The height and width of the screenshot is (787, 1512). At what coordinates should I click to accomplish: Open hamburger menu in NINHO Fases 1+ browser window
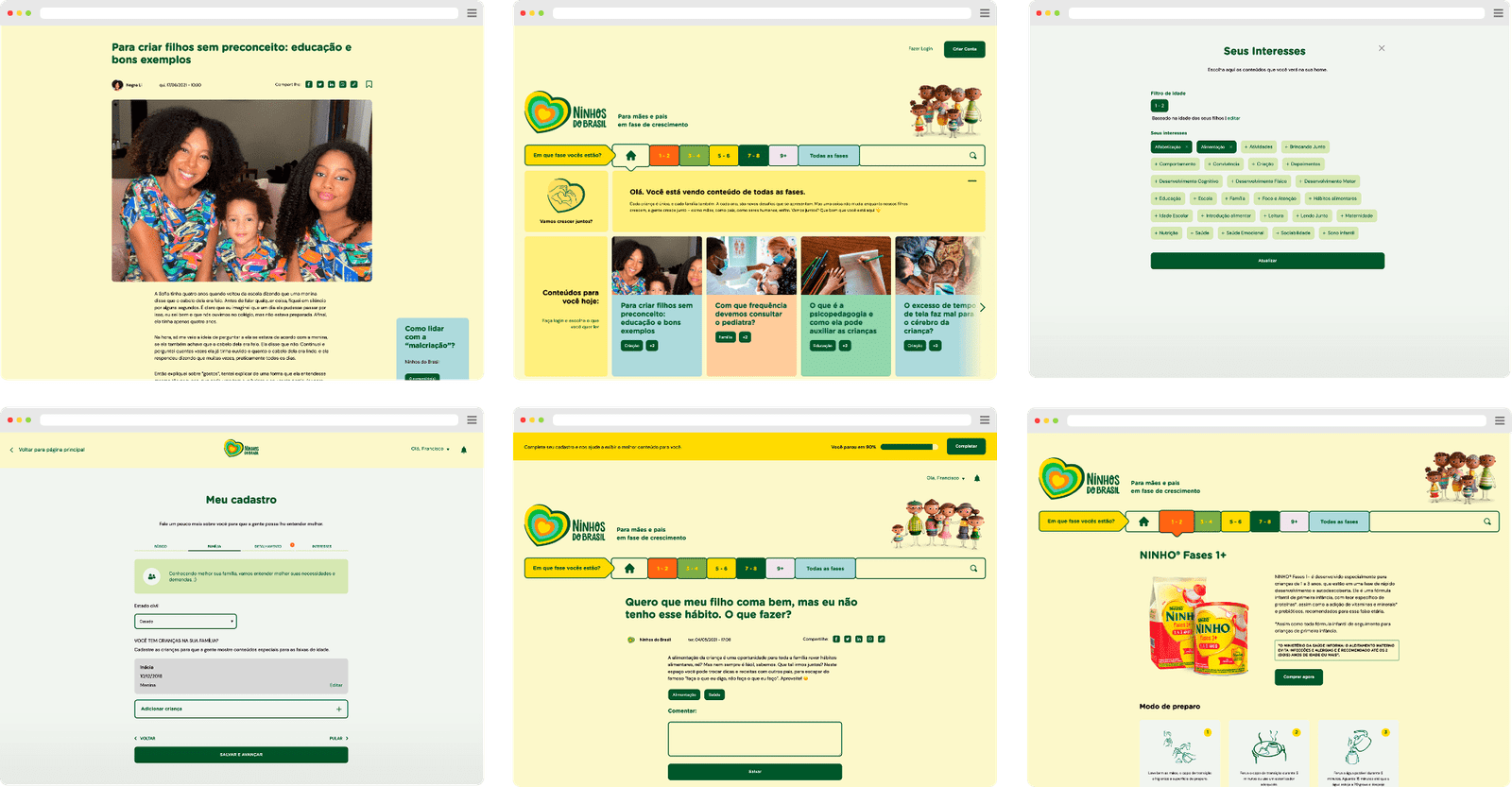point(1500,420)
